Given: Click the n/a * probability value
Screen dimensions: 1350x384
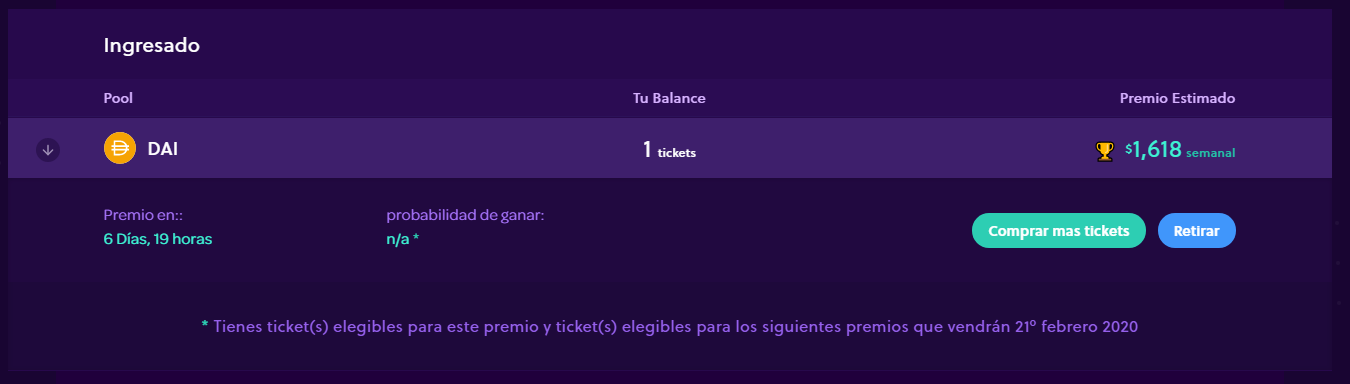Looking at the screenshot, I should click(403, 239).
